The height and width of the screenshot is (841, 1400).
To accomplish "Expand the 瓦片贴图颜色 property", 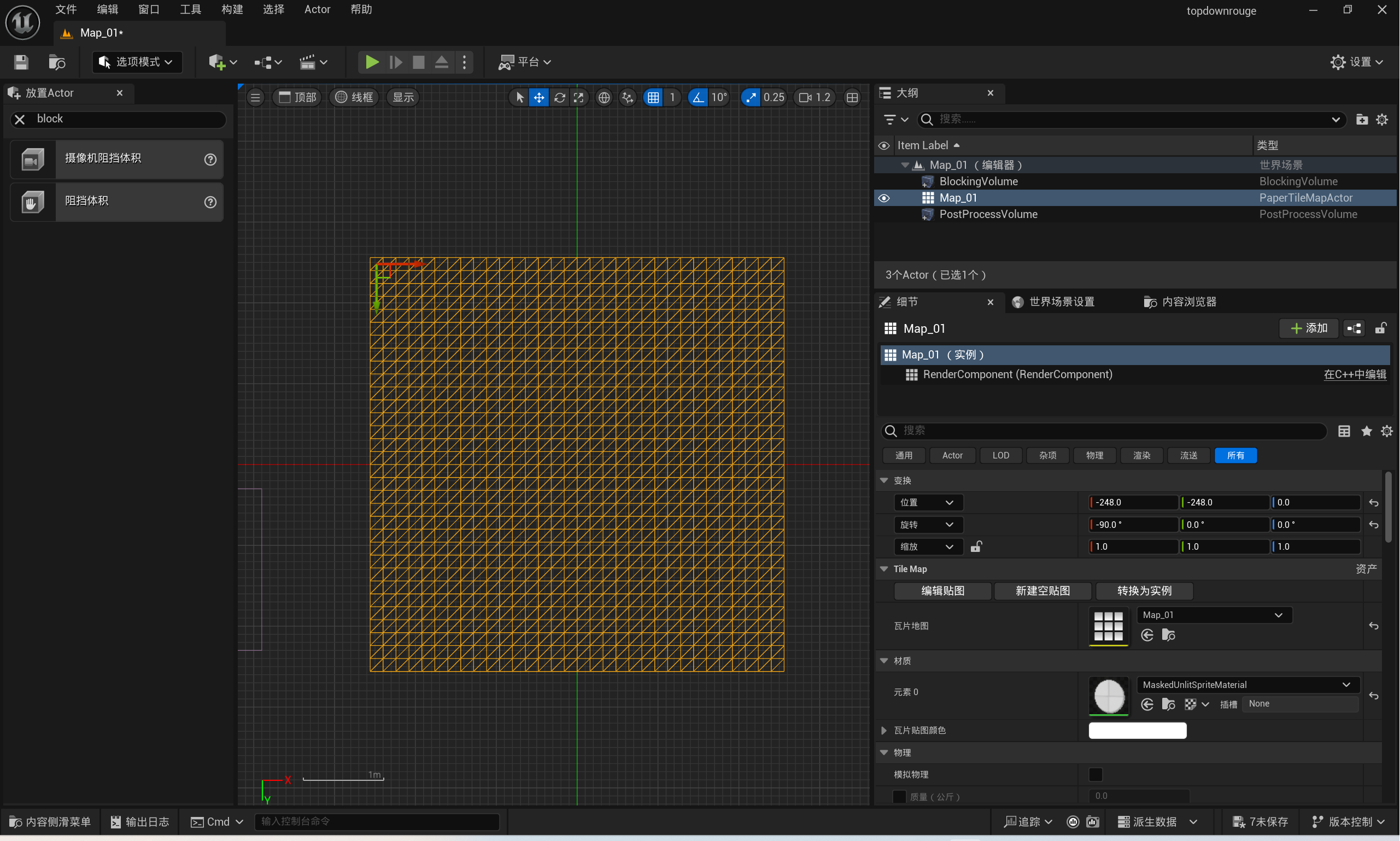I will point(883,731).
